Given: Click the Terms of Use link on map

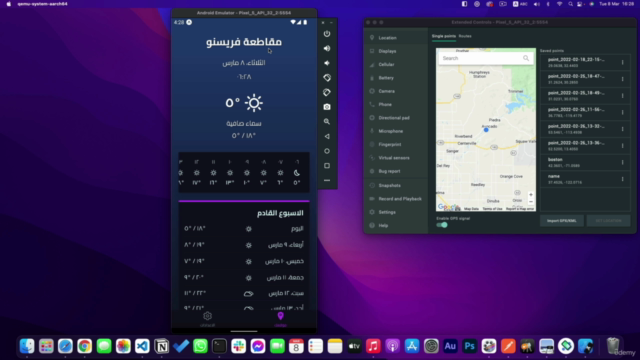Looking at the screenshot, I should 493,209.
